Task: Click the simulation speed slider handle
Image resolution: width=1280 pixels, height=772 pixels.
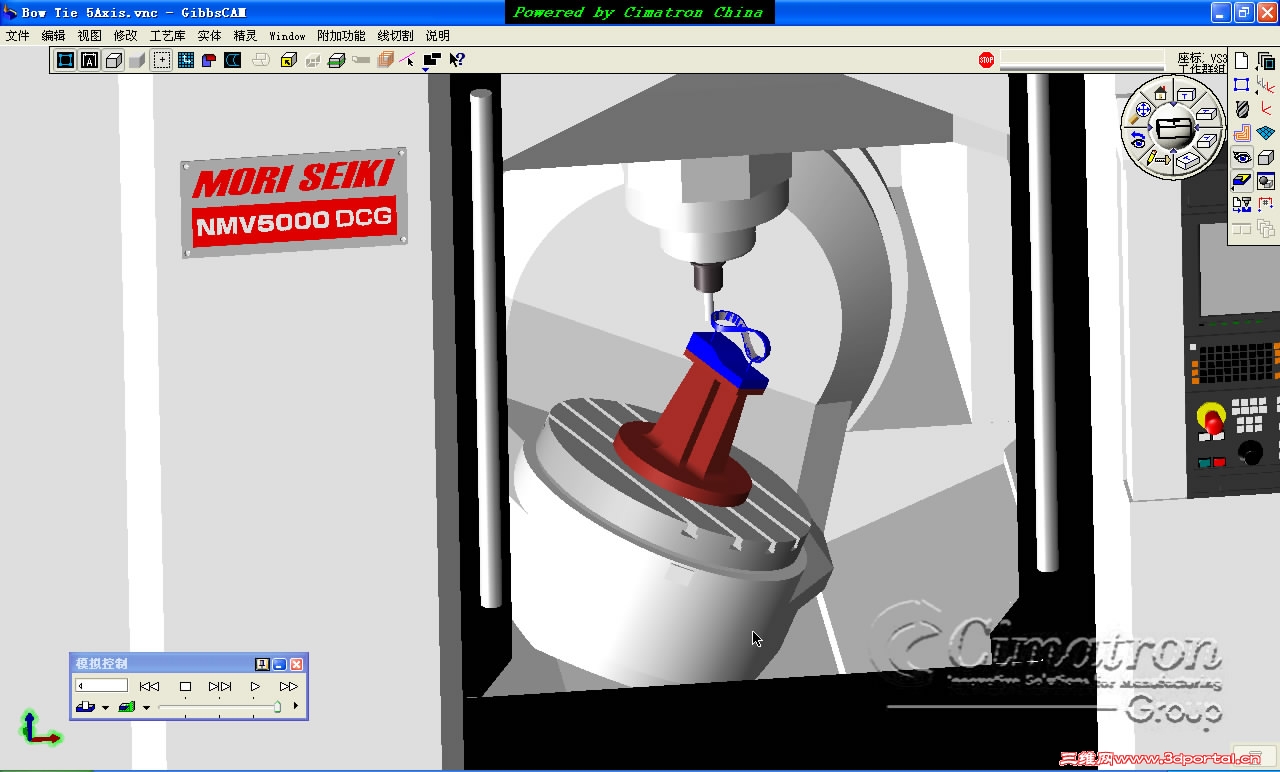Action: tap(277, 707)
